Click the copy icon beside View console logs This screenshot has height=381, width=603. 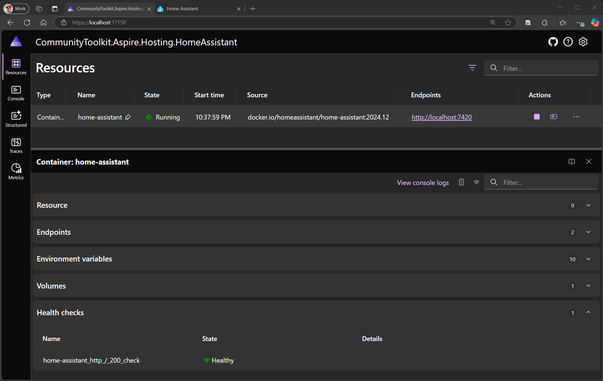click(461, 182)
